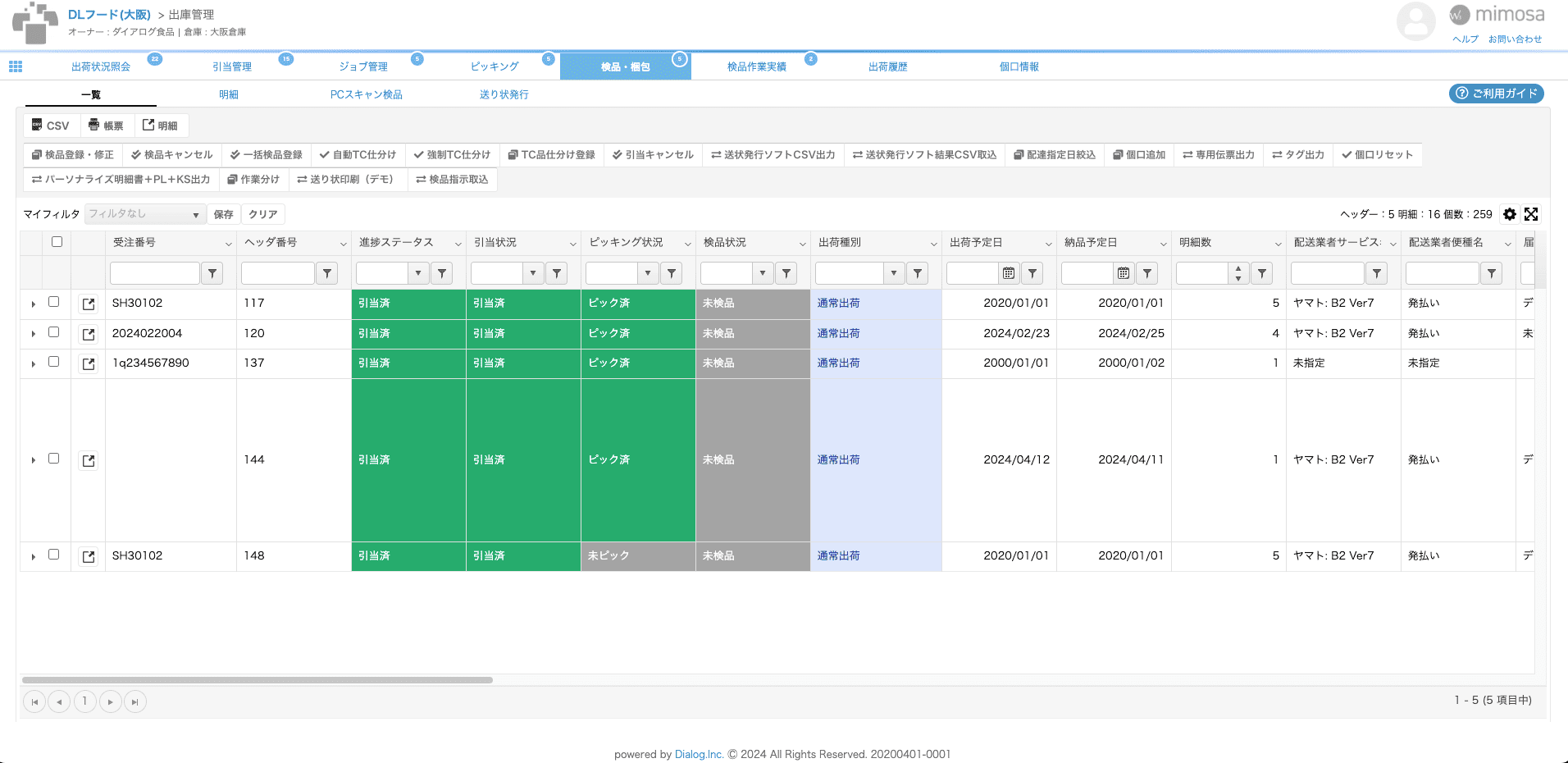Apply filter icon for ピッキング状況 column
Viewport: 1568px width, 763px height.
(672, 273)
